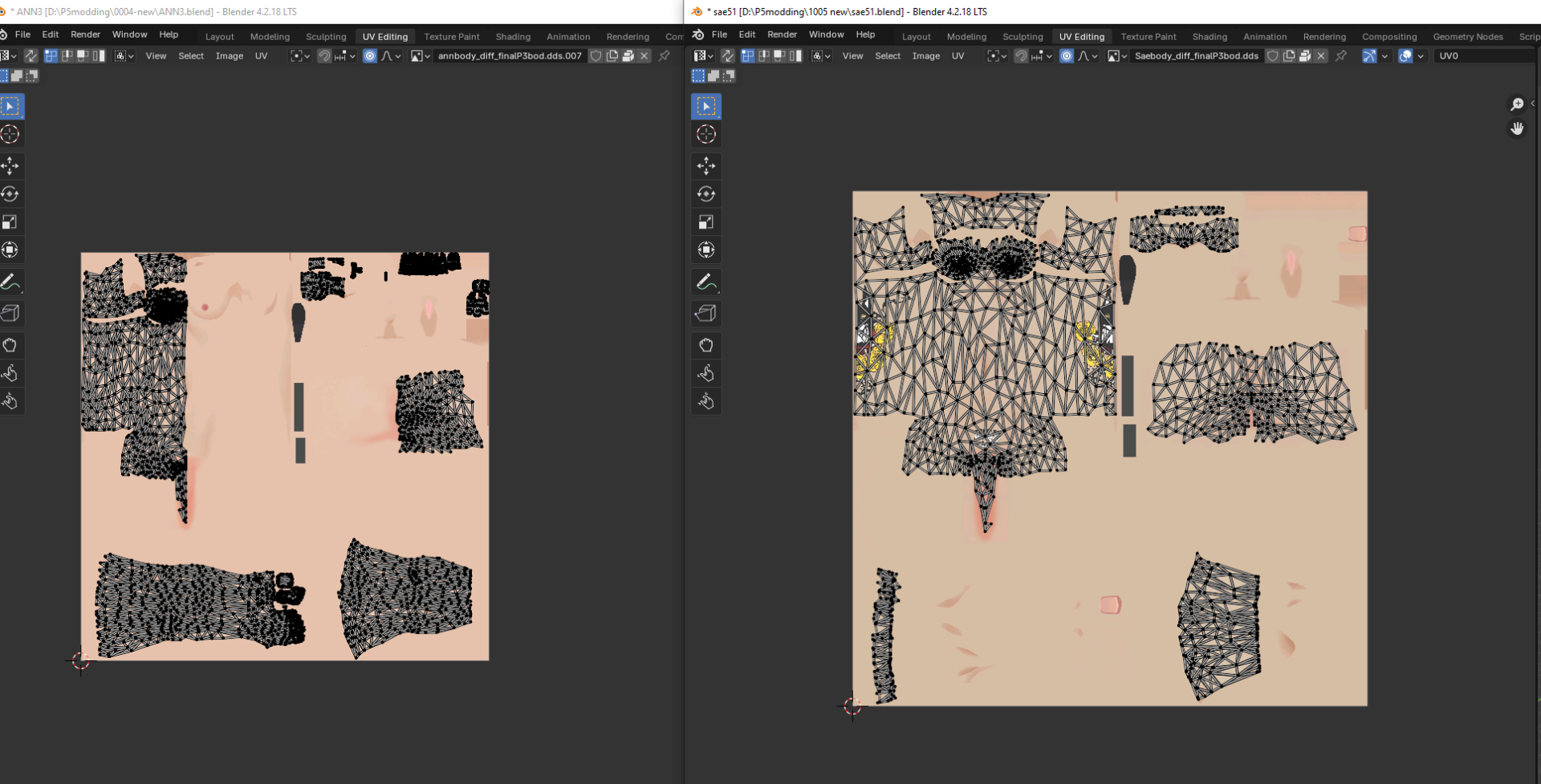The height and width of the screenshot is (784, 1541).
Task: Enable face select mode in sae51 window
Action: click(779, 56)
